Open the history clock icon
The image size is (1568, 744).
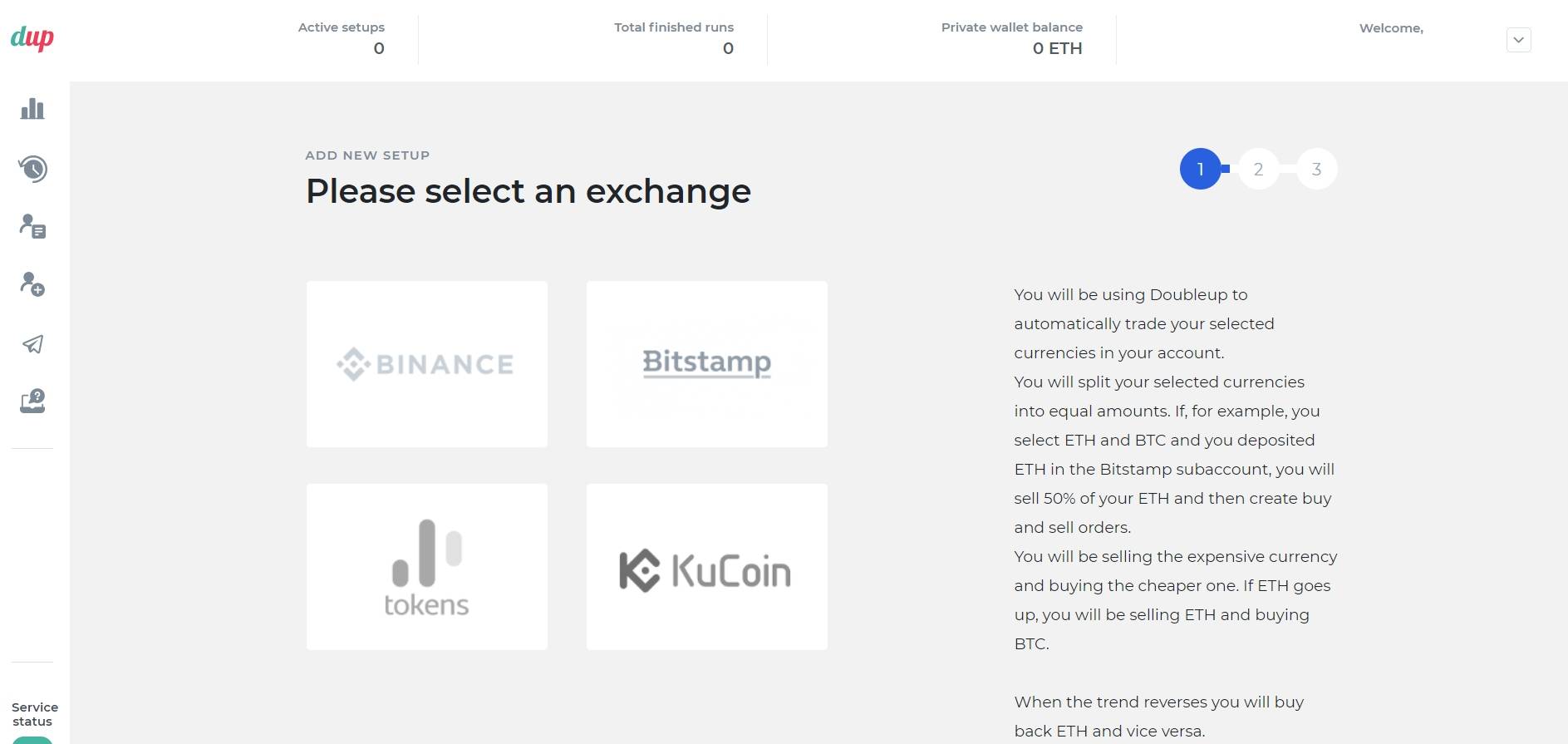(32, 169)
